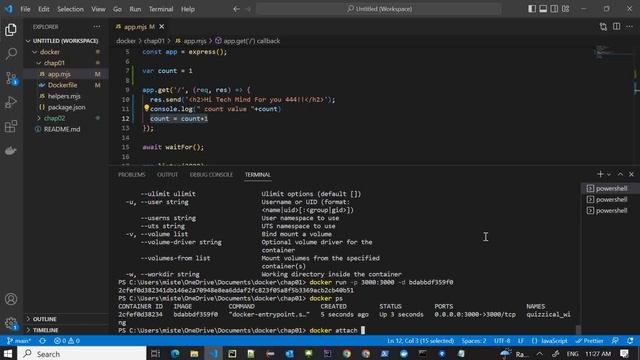Viewport: 640px width, 360px height.
Task: Open Run and Debug view
Action: 11,102
